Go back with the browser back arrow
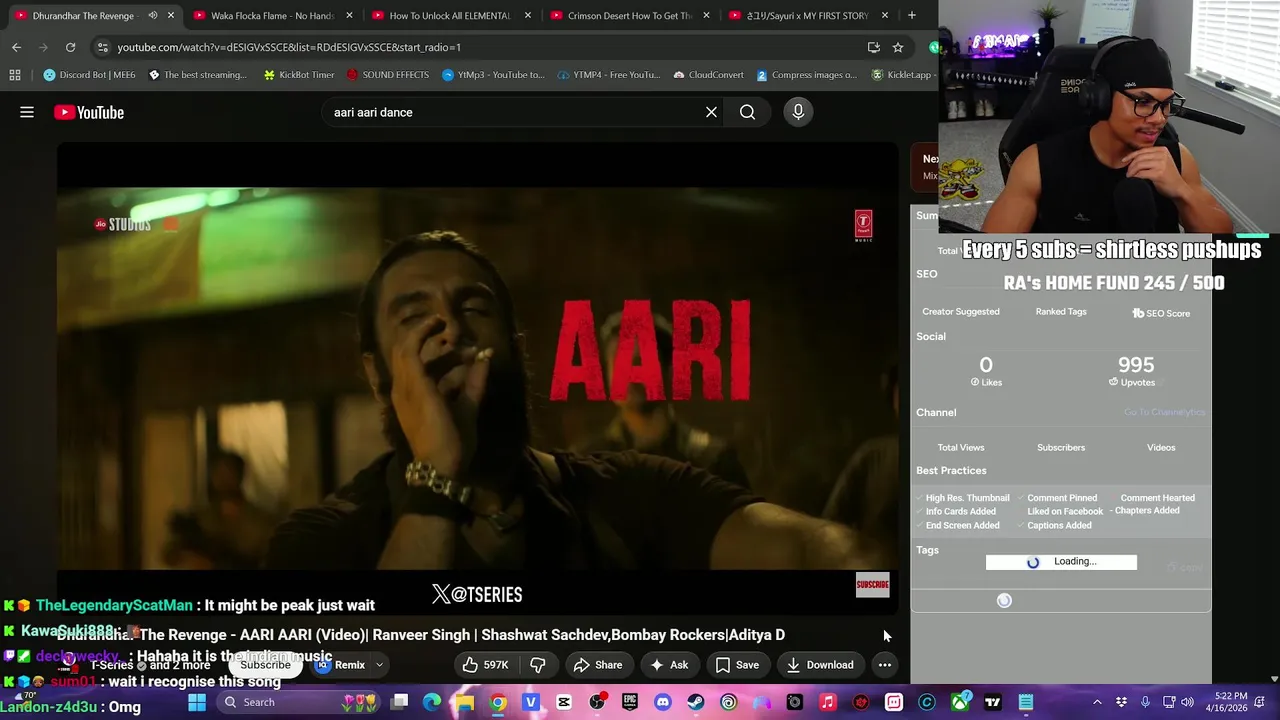The width and height of the screenshot is (1280, 720). 16,47
